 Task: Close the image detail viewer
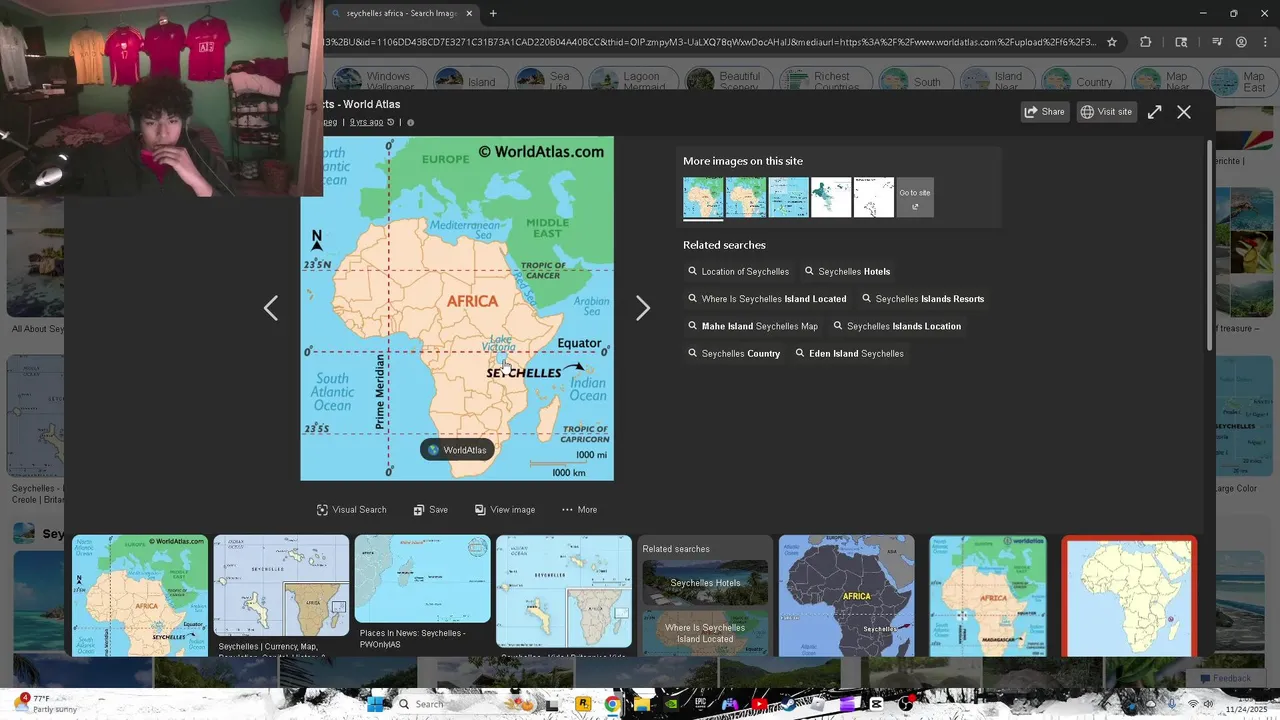pyautogui.click(x=1184, y=112)
